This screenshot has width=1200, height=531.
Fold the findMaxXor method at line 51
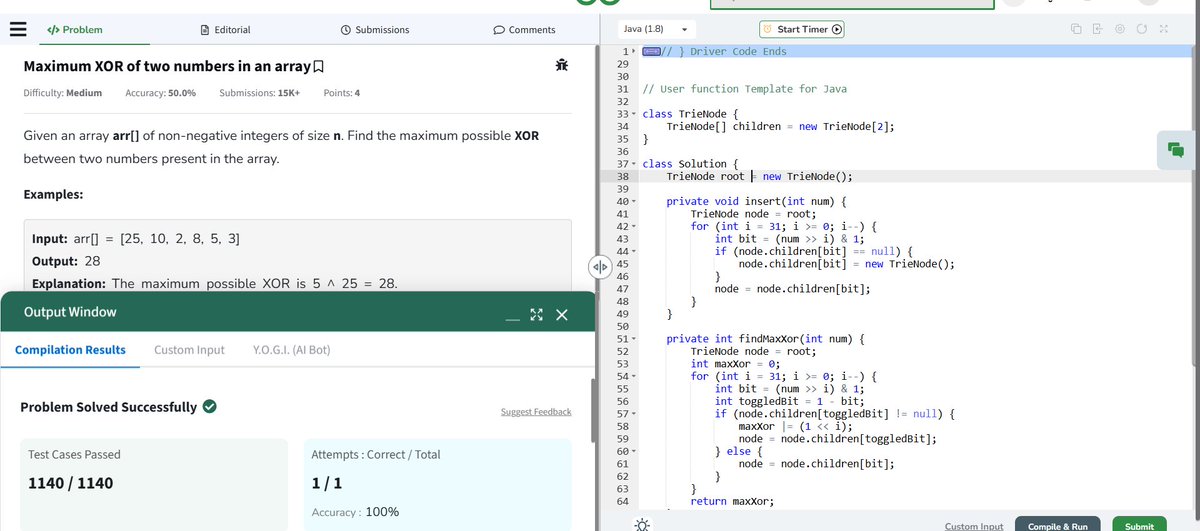point(634,340)
